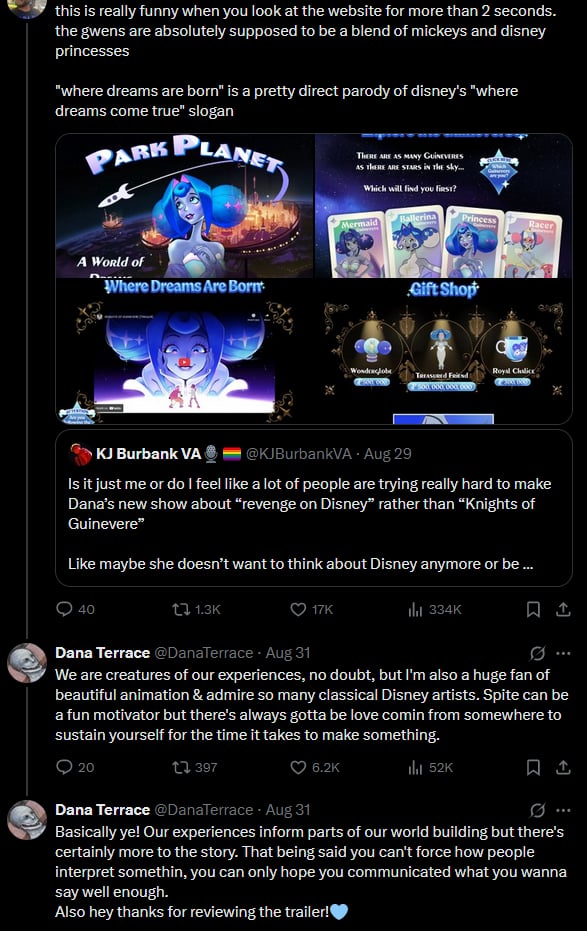Open Grok icon on first Dana Terrace reply

click(538, 653)
